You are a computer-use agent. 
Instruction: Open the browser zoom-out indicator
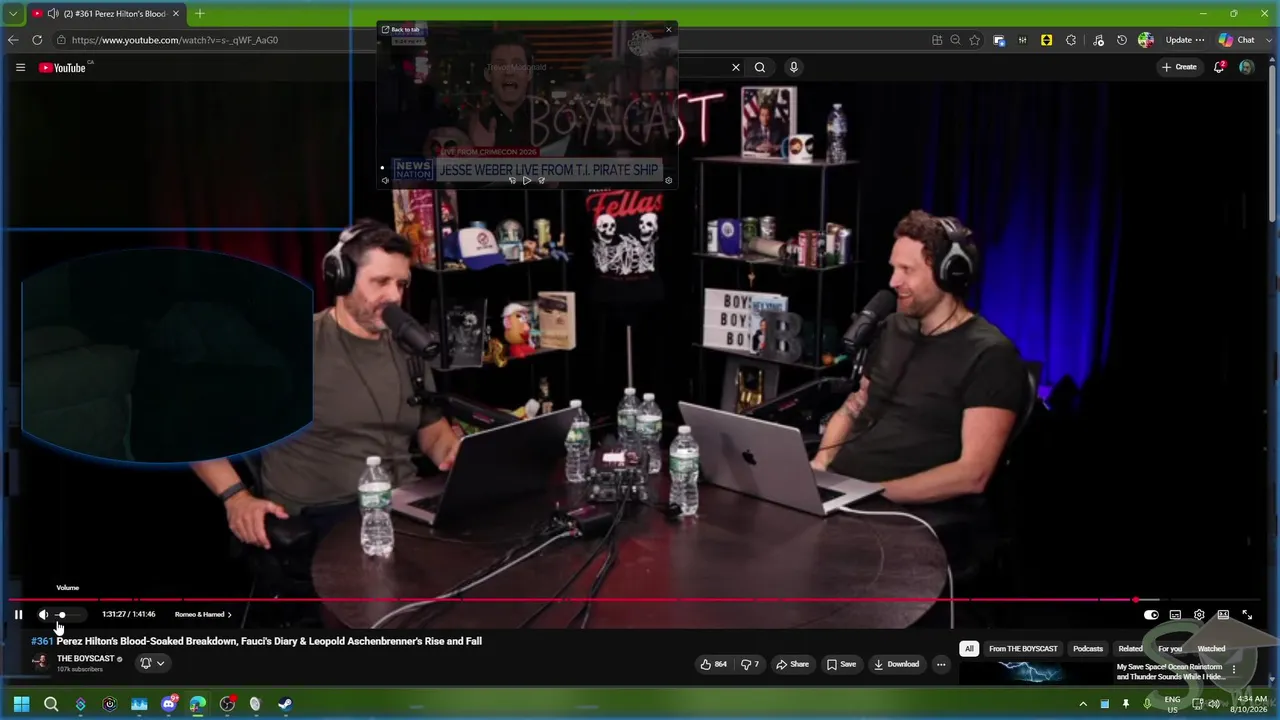click(x=956, y=40)
